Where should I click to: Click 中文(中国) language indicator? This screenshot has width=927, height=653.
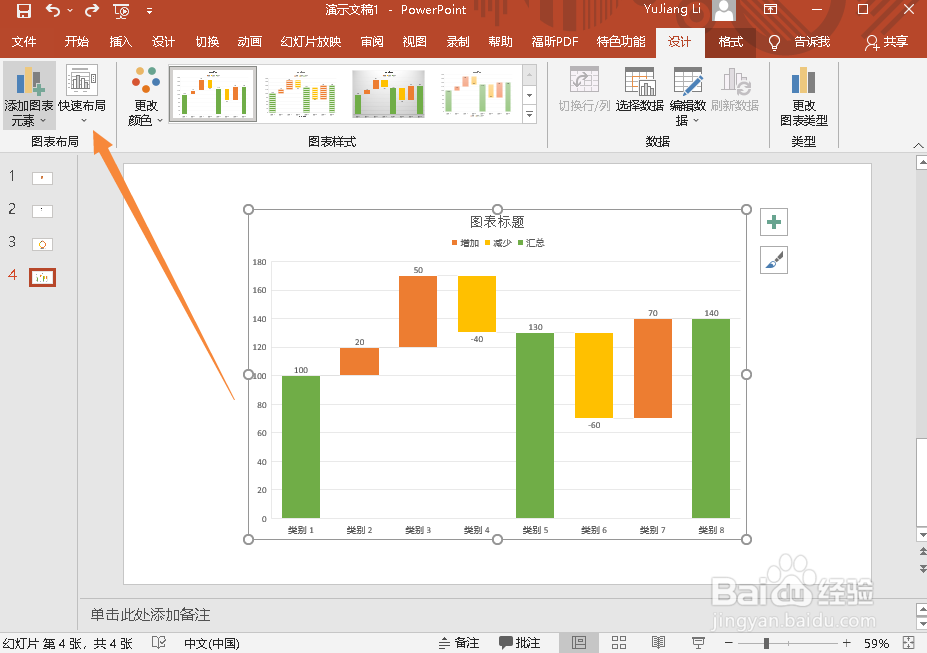click(212, 643)
